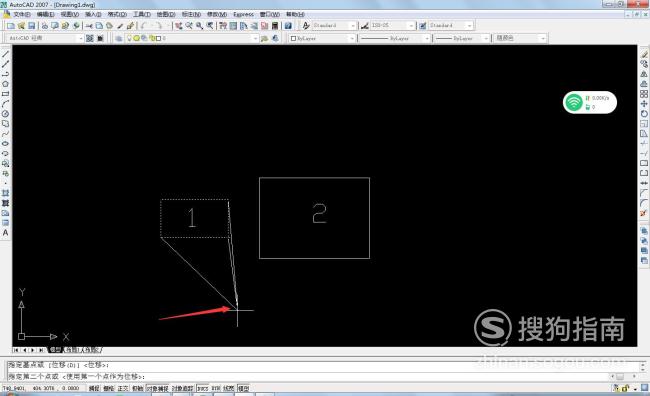
Task: Click the Save icon in Standard toolbar
Action: tap(32, 26)
